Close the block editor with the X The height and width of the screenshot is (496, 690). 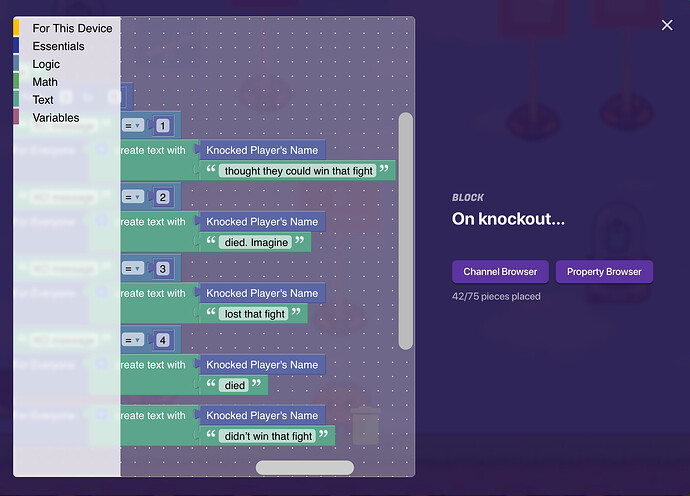(667, 25)
